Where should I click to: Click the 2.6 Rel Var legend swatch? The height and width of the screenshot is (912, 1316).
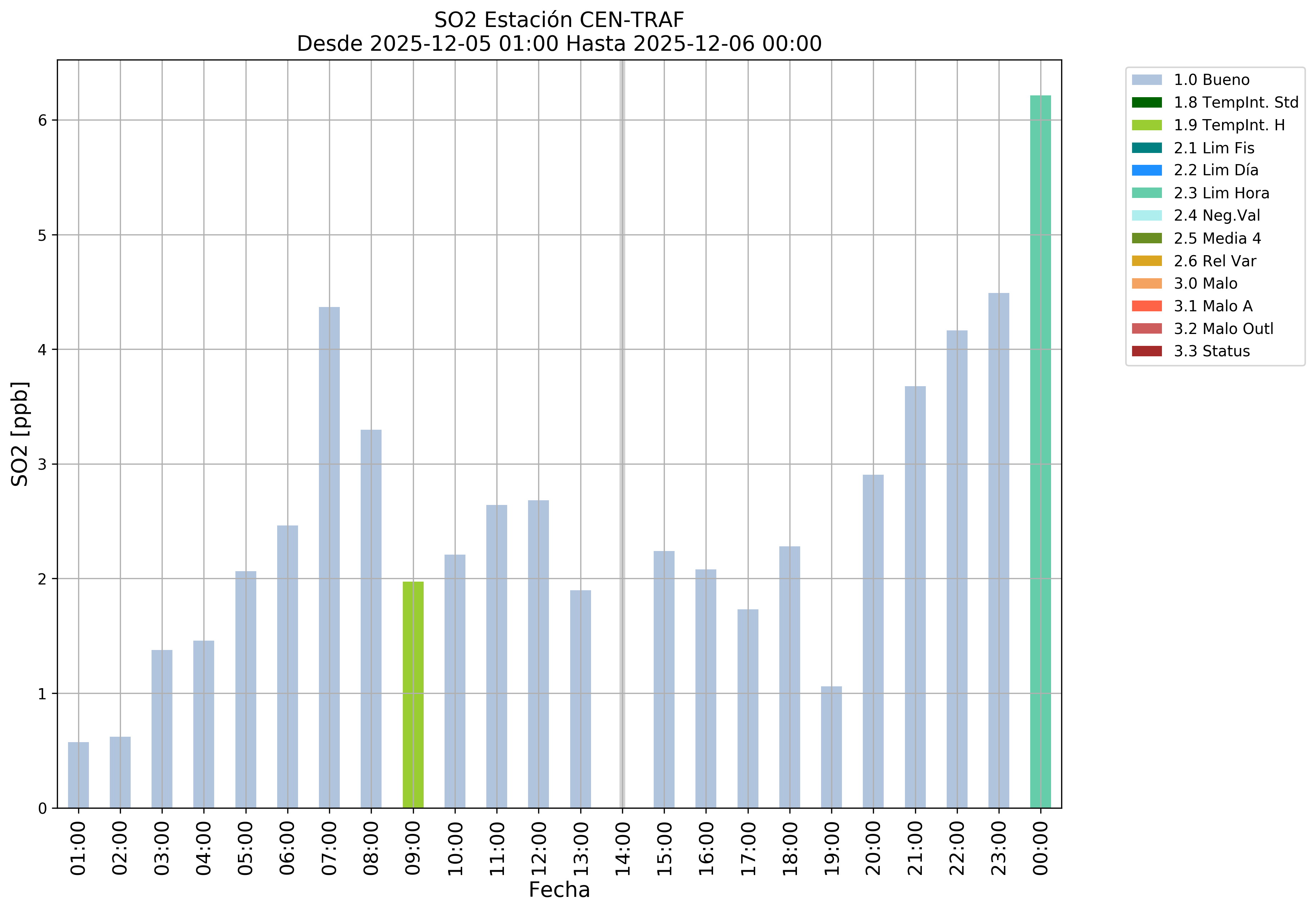pyautogui.click(x=1146, y=261)
